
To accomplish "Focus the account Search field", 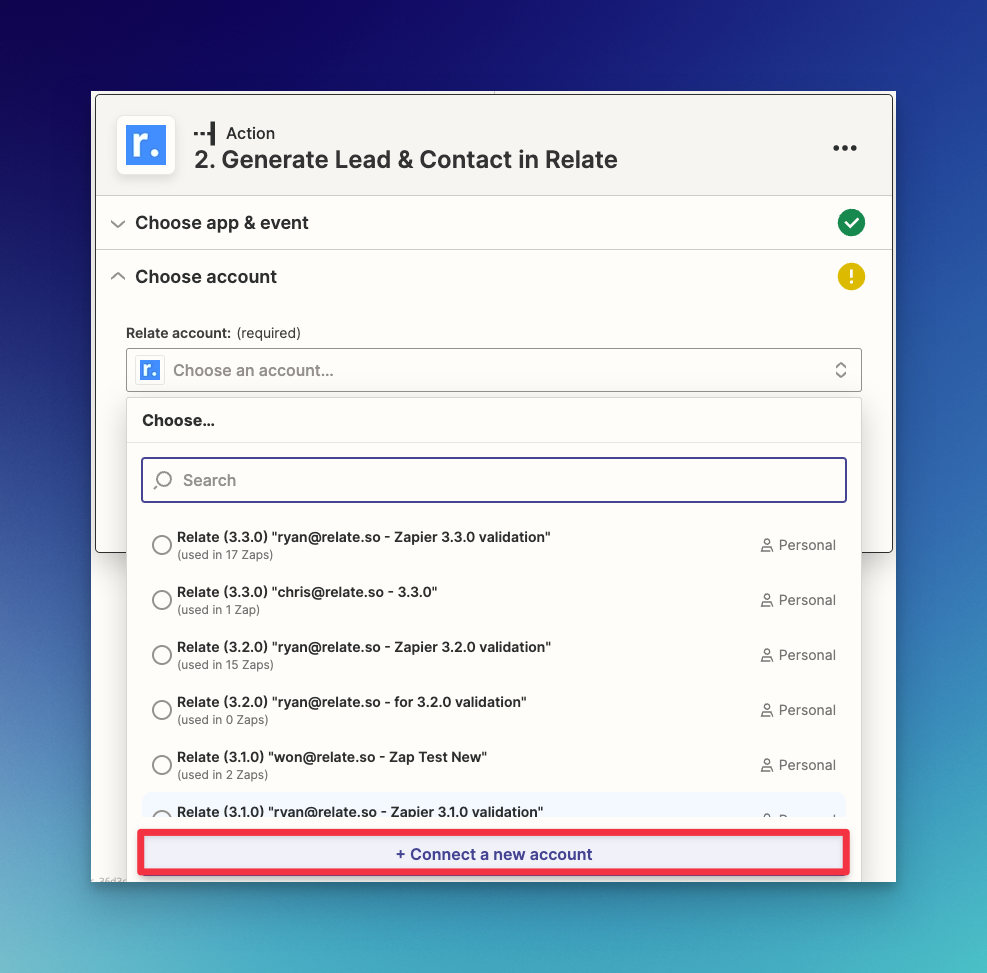I will click(x=494, y=480).
